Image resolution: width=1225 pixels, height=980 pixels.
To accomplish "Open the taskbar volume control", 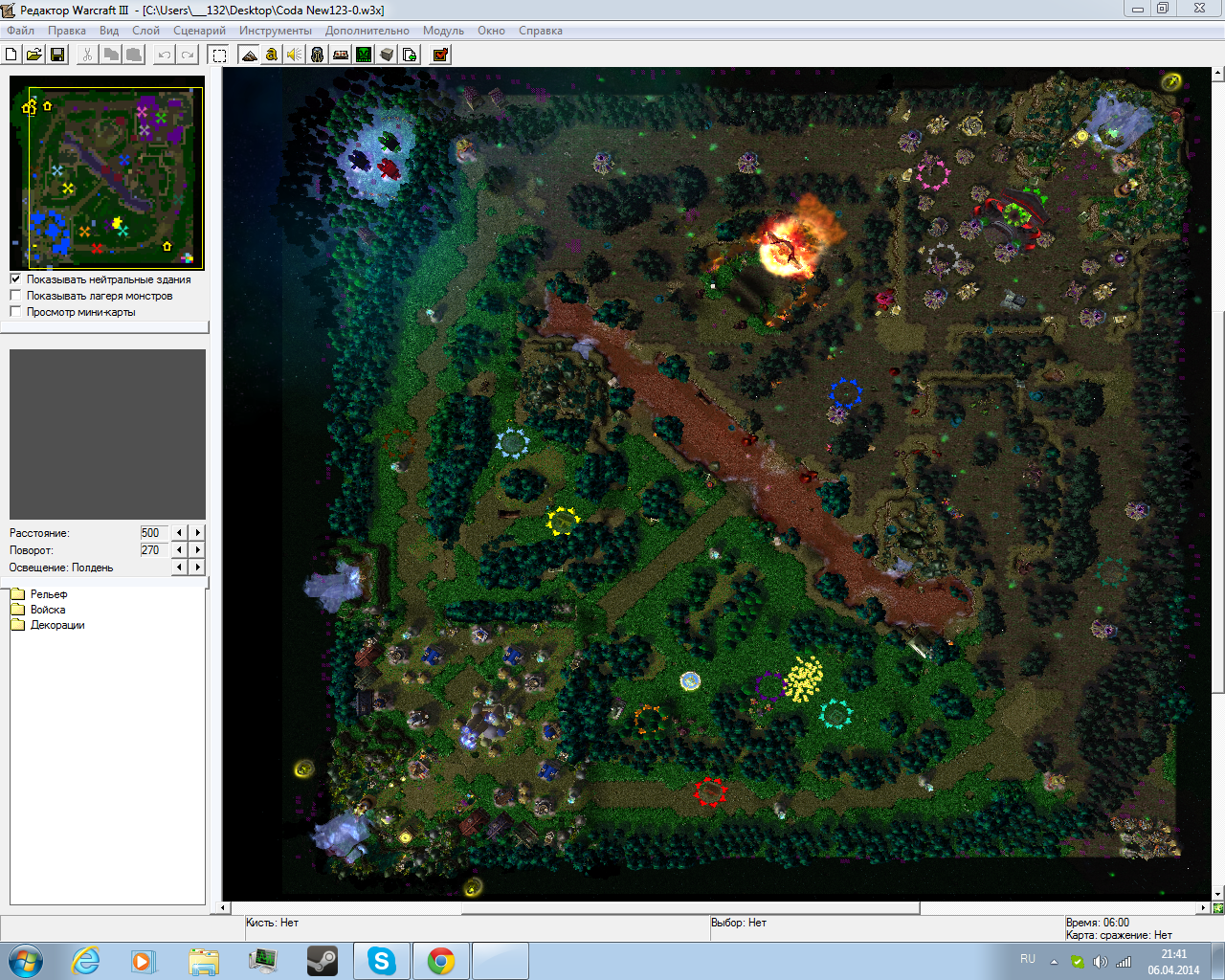I will tap(1101, 962).
